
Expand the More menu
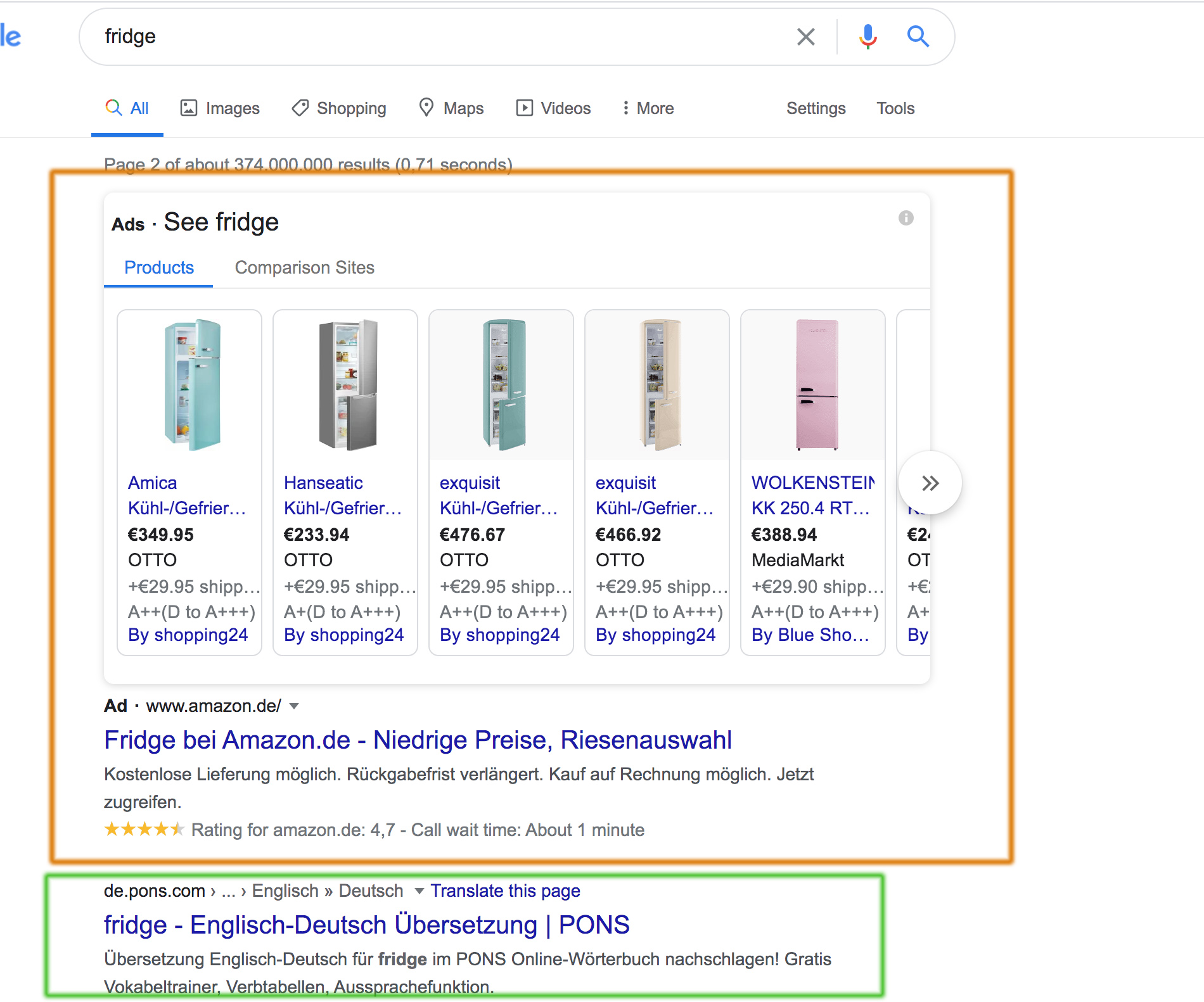click(x=647, y=108)
